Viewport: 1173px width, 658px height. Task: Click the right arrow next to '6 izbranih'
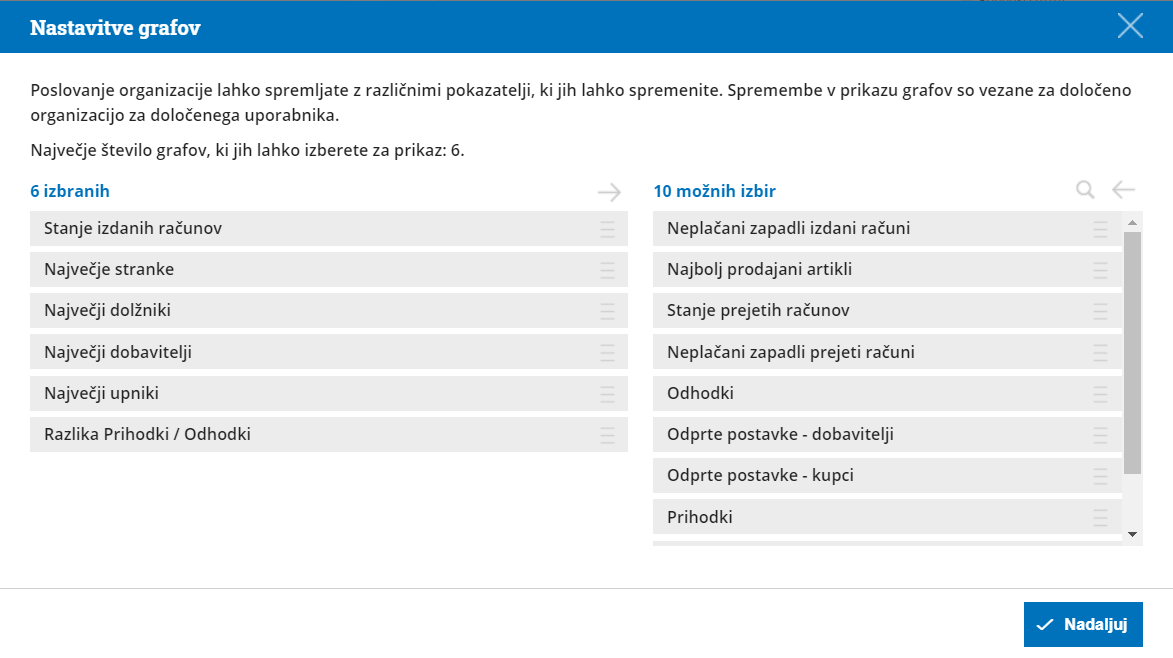point(609,192)
